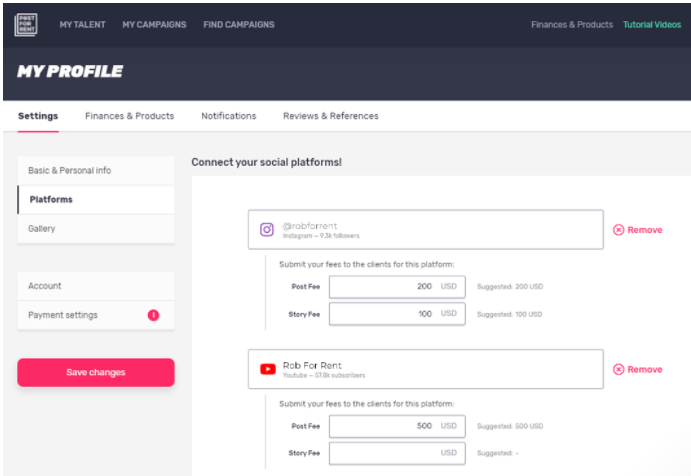The image size is (691, 476).
Task: Click the YouTube icon beside Rob For Rent
Action: tap(267, 369)
